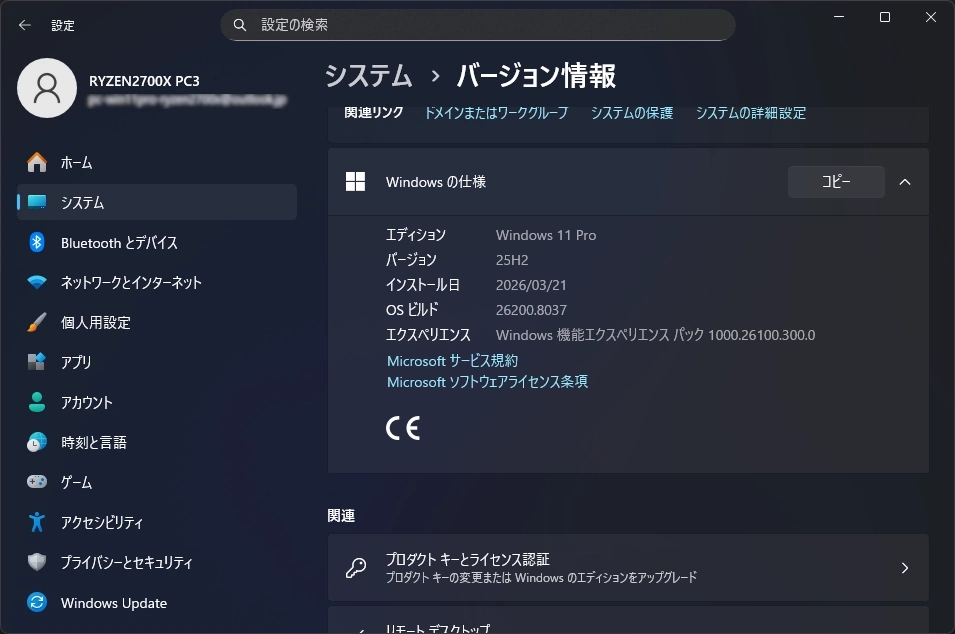Open プロダクト キーとライセンス認証 details

[627, 567]
